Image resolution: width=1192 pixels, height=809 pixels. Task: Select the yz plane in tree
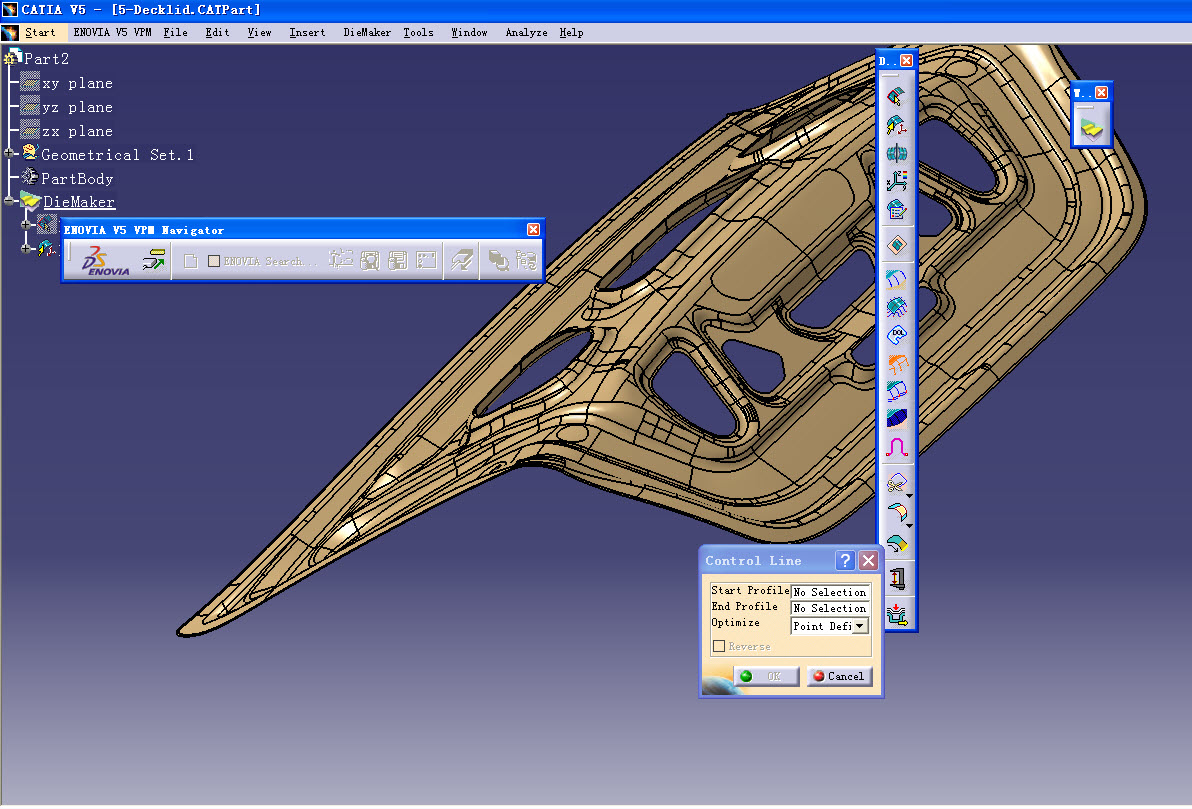click(78, 107)
